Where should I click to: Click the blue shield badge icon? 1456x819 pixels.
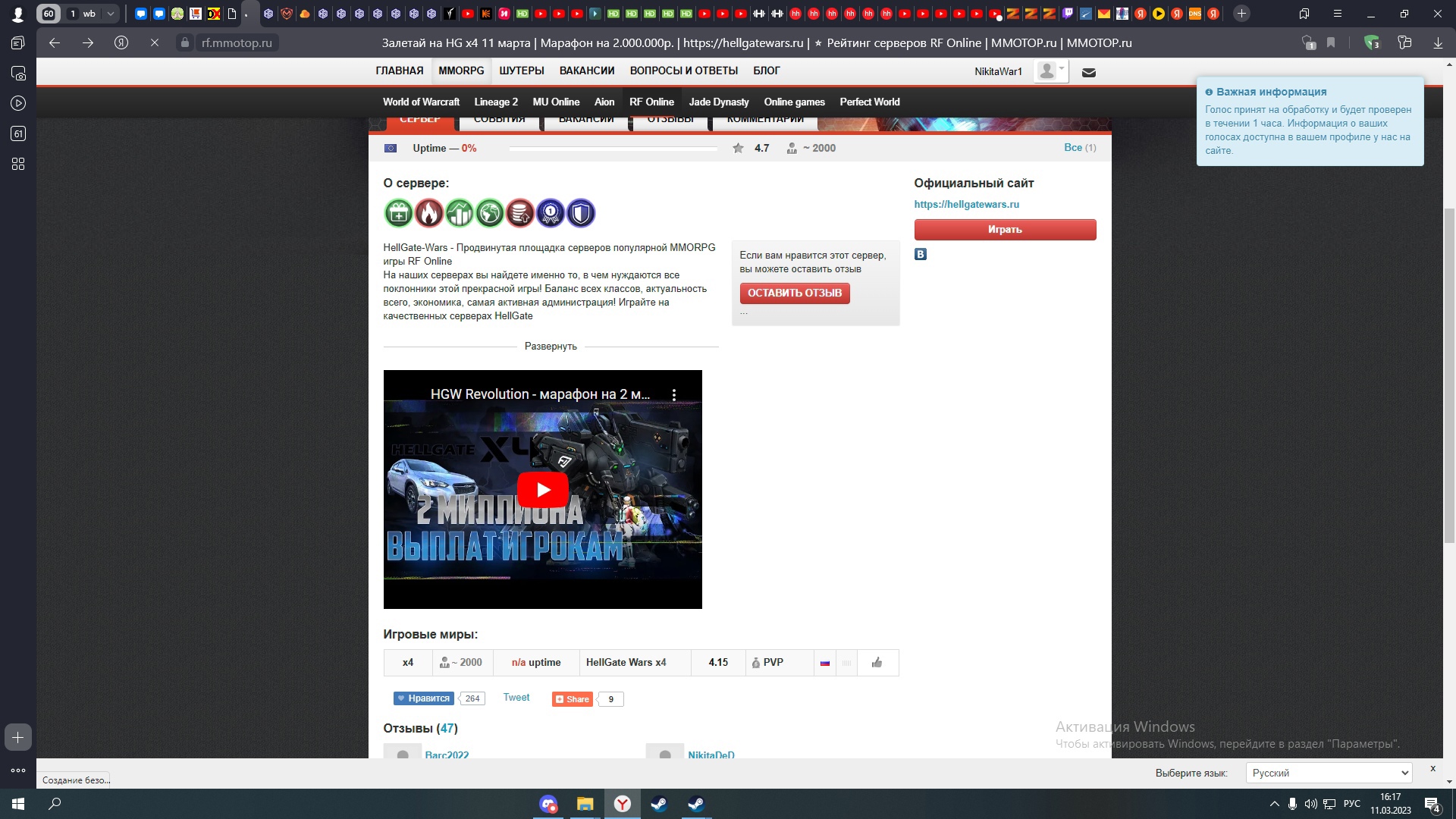tap(581, 214)
